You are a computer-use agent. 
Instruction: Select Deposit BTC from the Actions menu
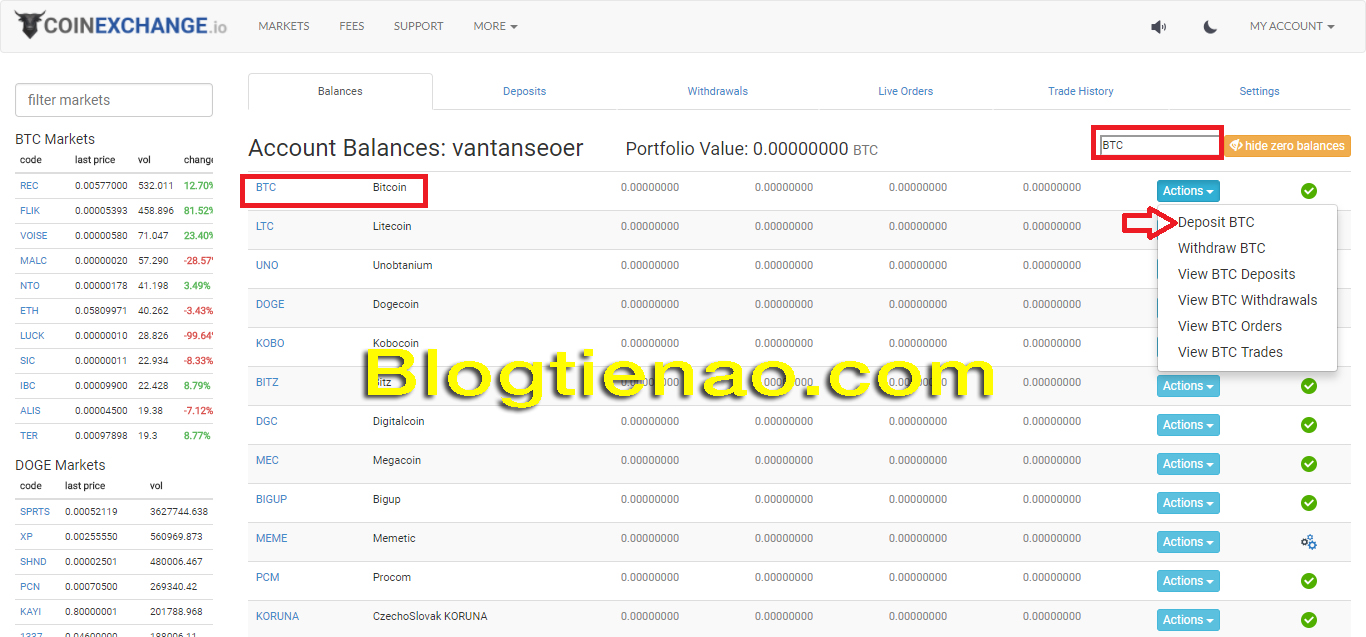pyautogui.click(x=1216, y=222)
